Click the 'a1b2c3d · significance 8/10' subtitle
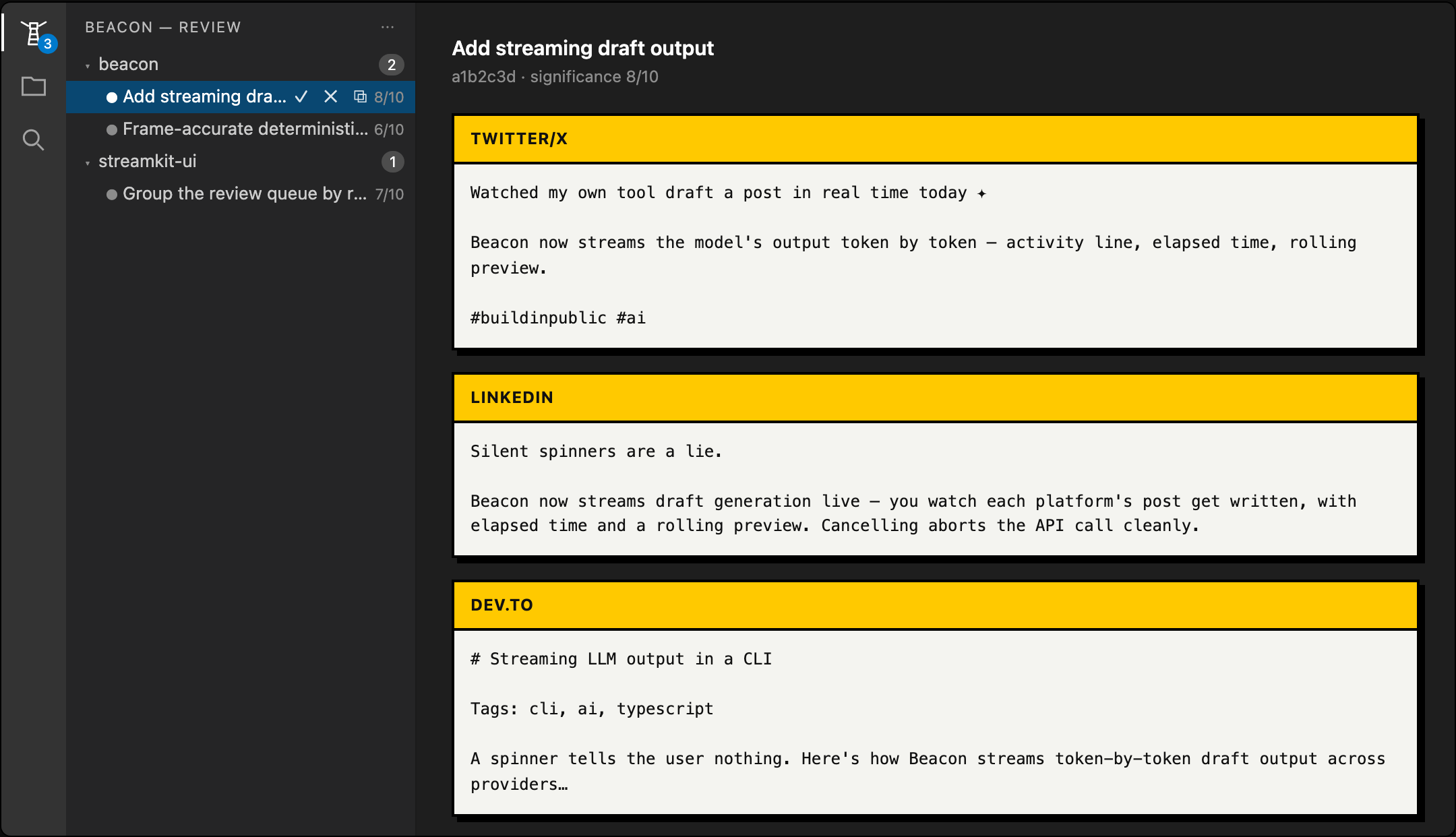The height and width of the screenshot is (837, 1456). [555, 77]
